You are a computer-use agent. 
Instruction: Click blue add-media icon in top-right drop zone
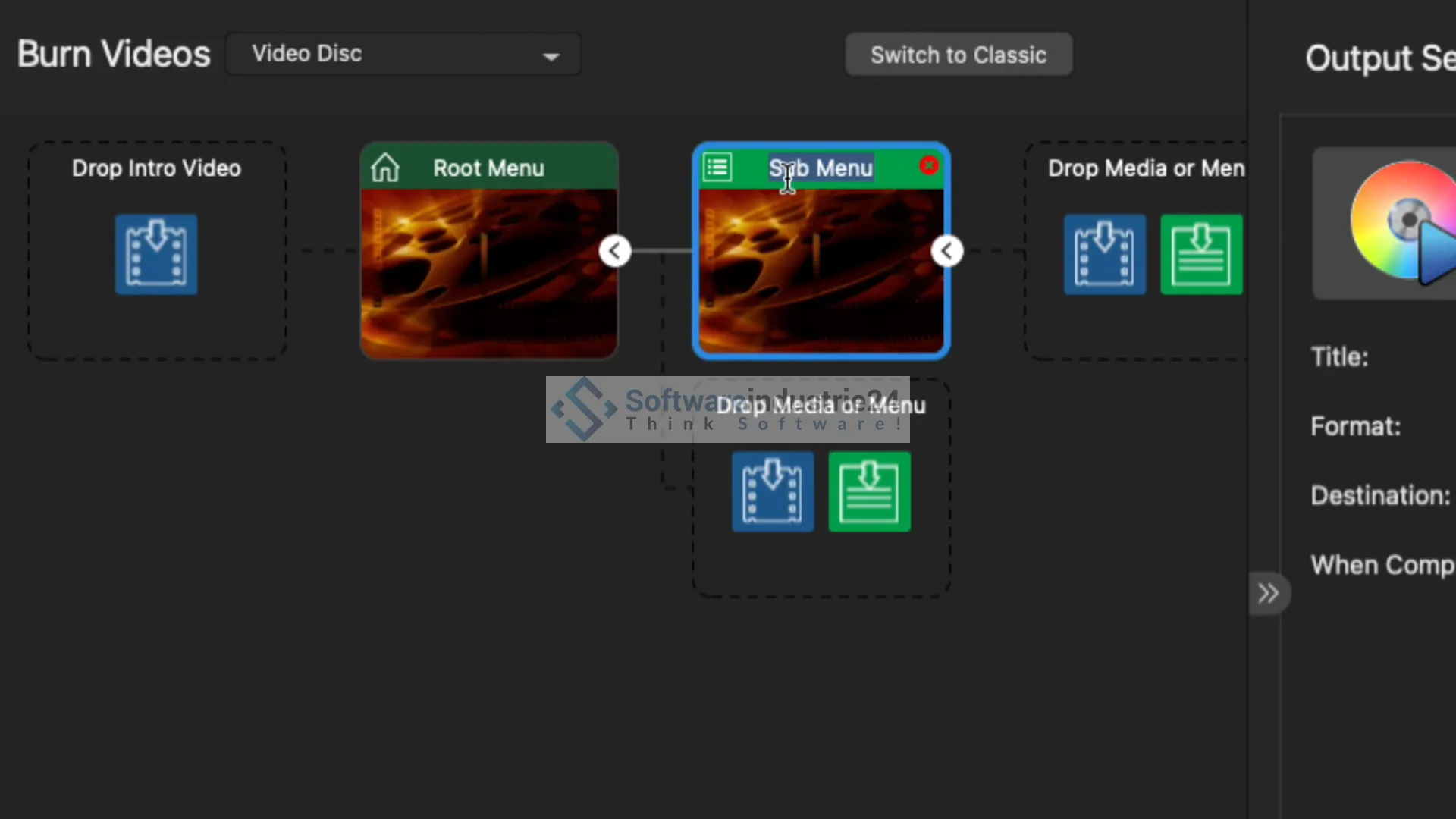[x=1104, y=254]
